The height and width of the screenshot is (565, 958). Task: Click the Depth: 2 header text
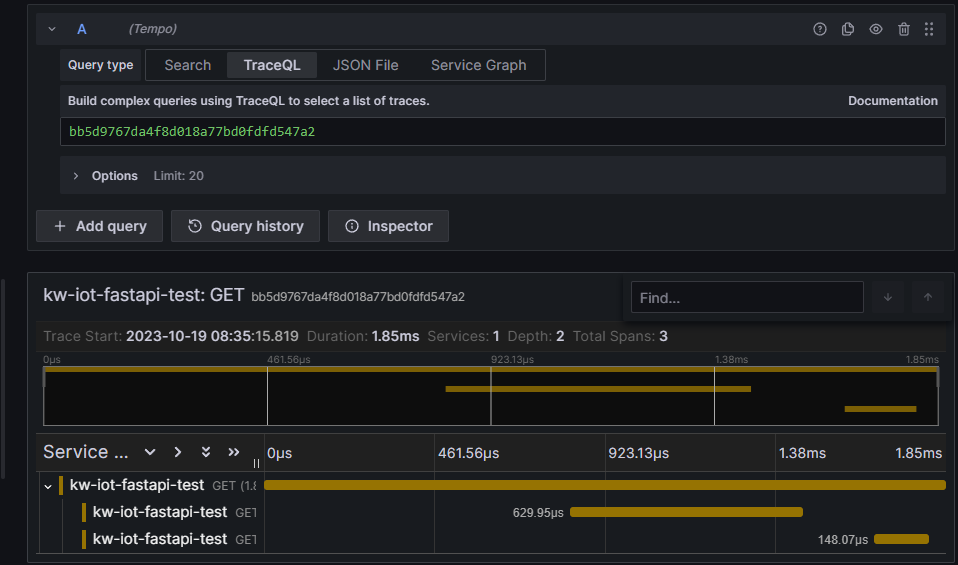pyautogui.click(x=536, y=336)
